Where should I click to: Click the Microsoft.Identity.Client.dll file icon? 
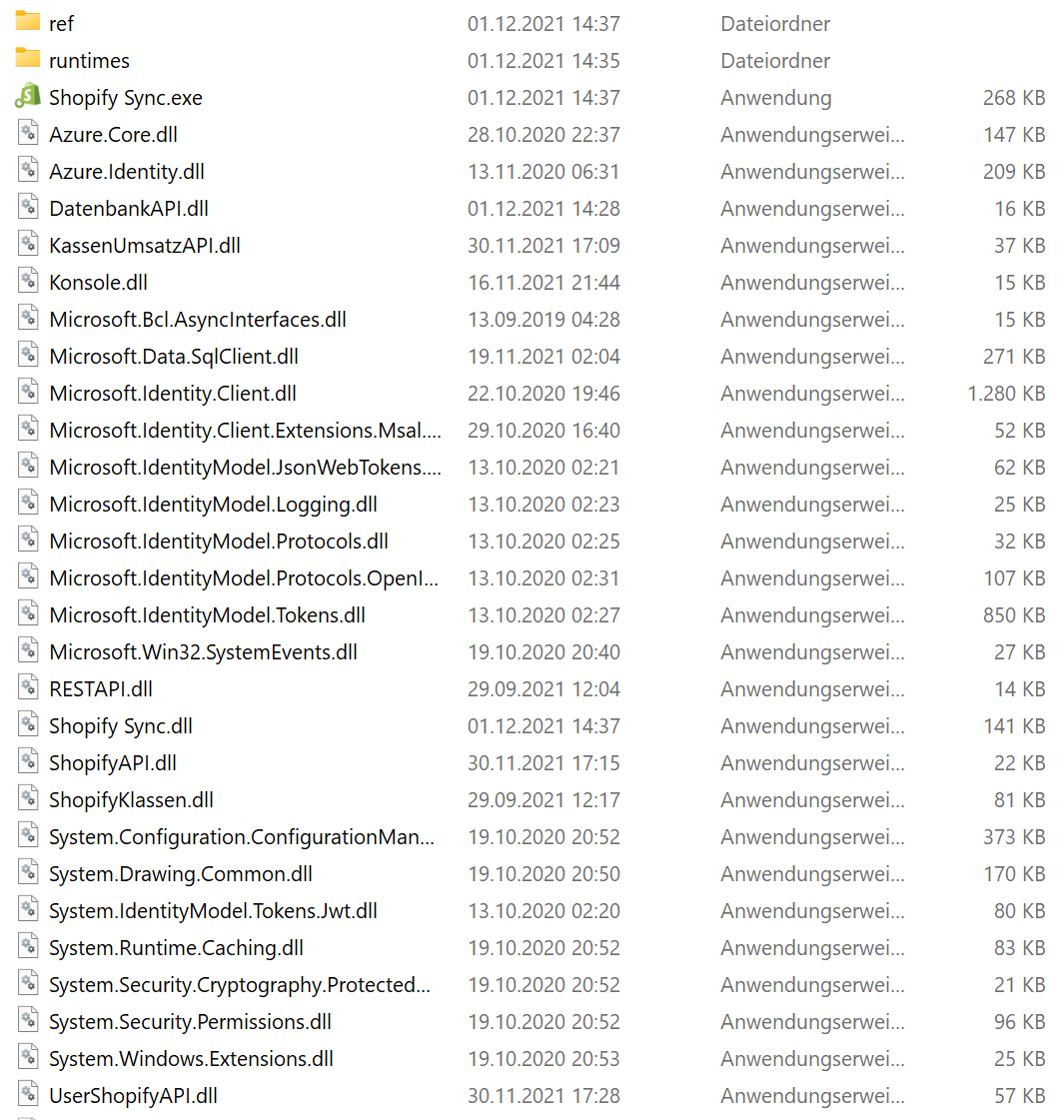28,392
